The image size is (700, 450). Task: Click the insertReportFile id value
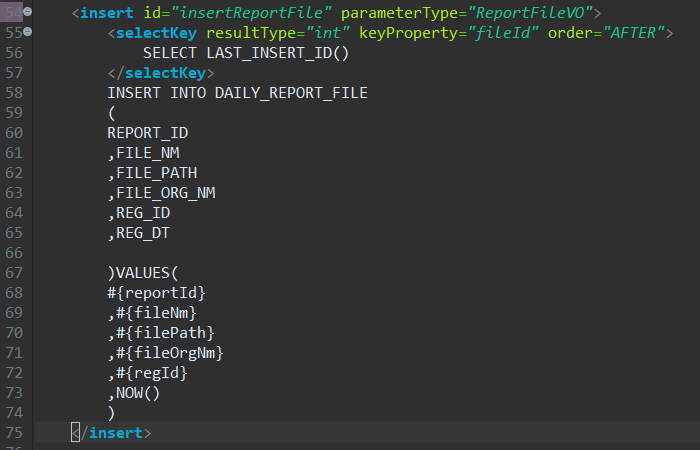point(251,13)
